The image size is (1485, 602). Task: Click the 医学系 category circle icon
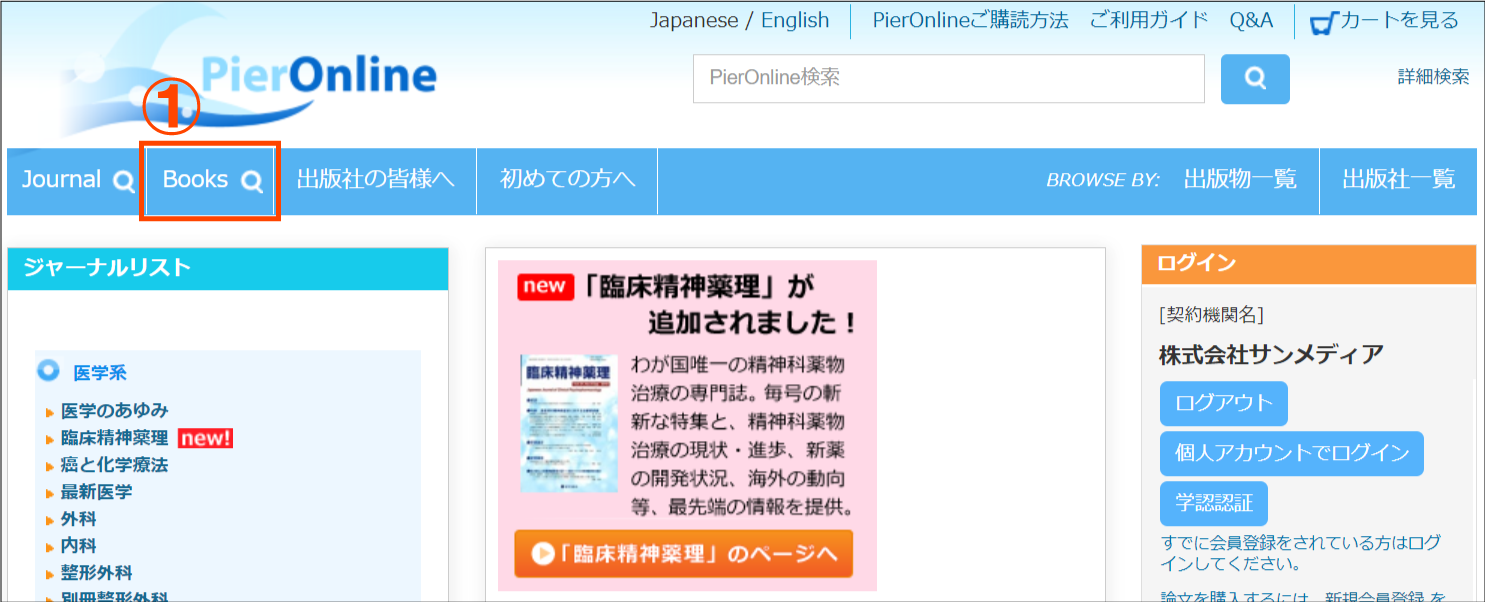(48, 371)
